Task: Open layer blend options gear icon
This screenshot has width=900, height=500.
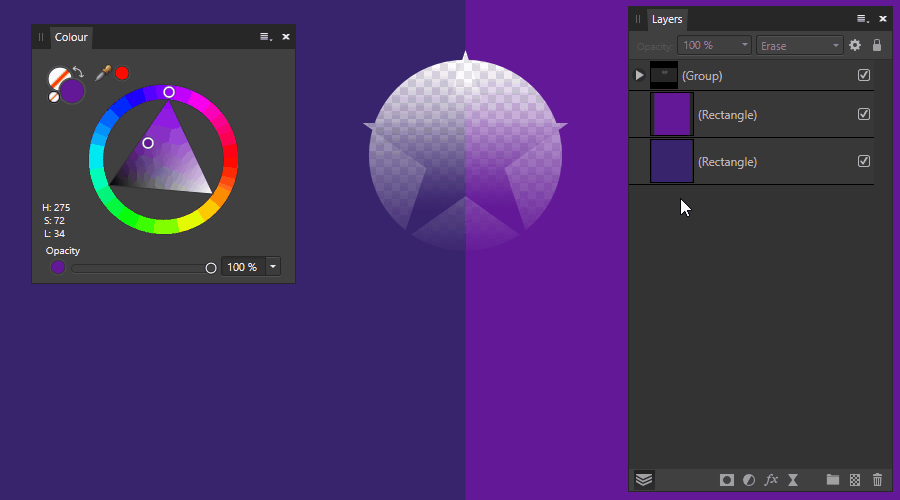Action: (x=855, y=45)
